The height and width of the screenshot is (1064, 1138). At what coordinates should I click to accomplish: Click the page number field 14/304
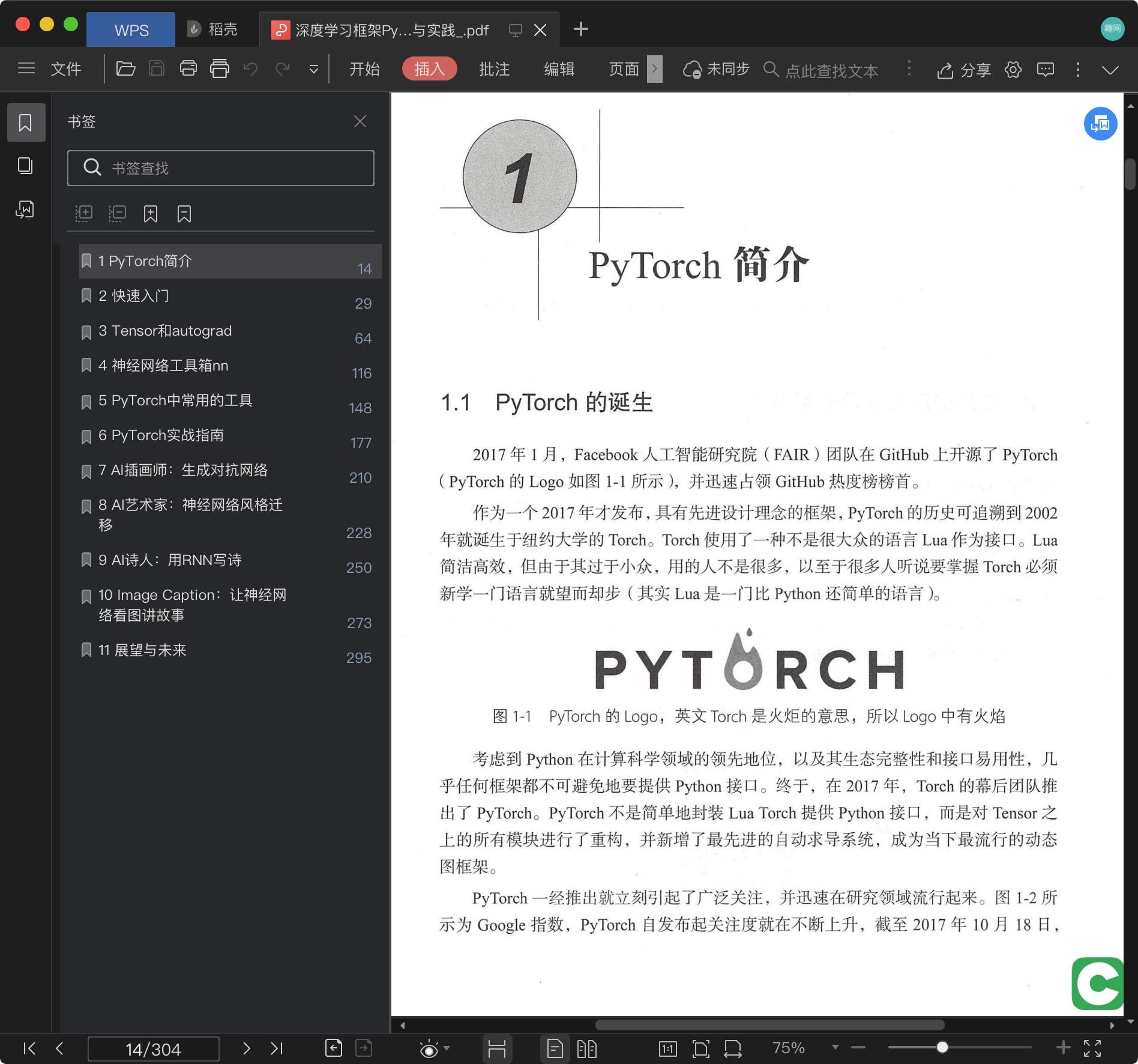click(154, 1049)
